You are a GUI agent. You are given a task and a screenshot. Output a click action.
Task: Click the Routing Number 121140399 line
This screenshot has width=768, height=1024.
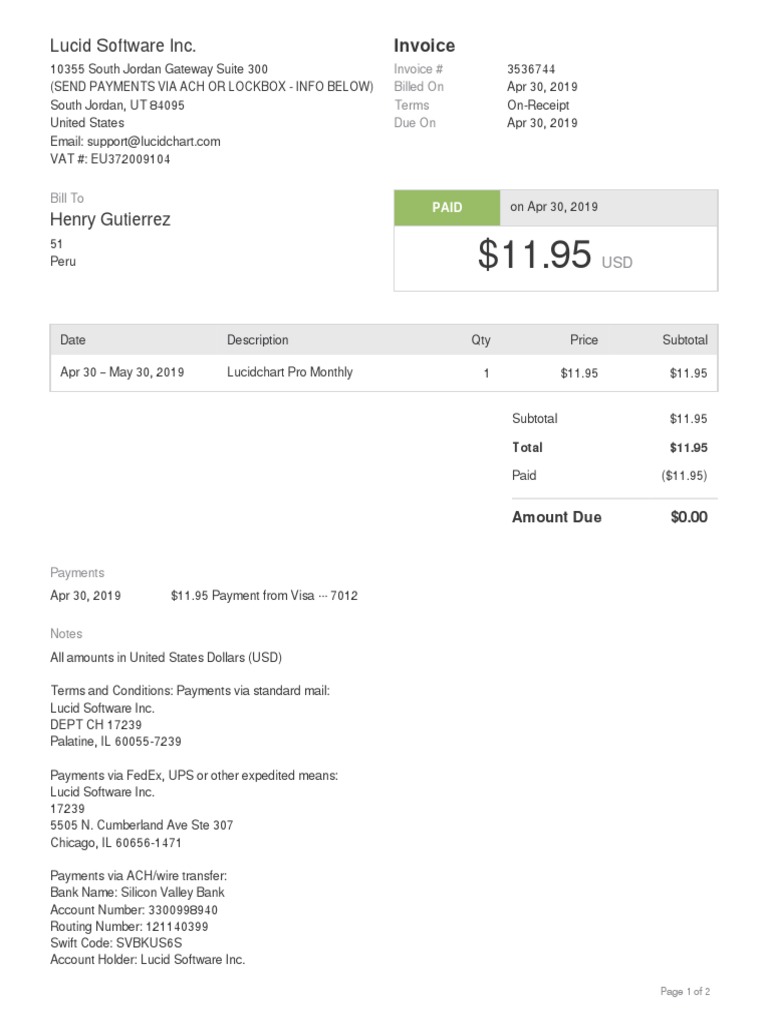tap(129, 927)
